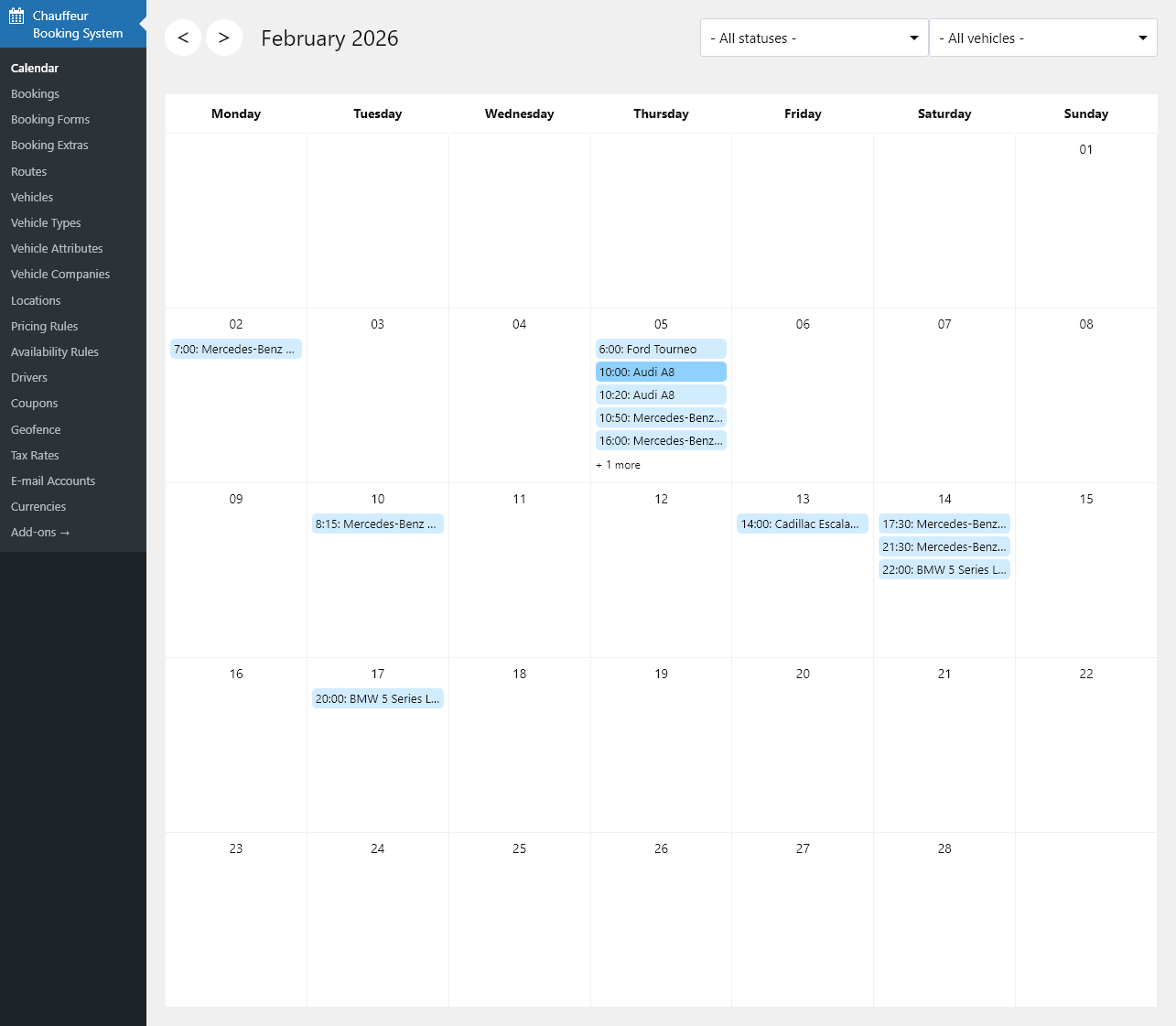Select Vehicle Types in the sidebar
This screenshot has height=1026, width=1176.
46,222
